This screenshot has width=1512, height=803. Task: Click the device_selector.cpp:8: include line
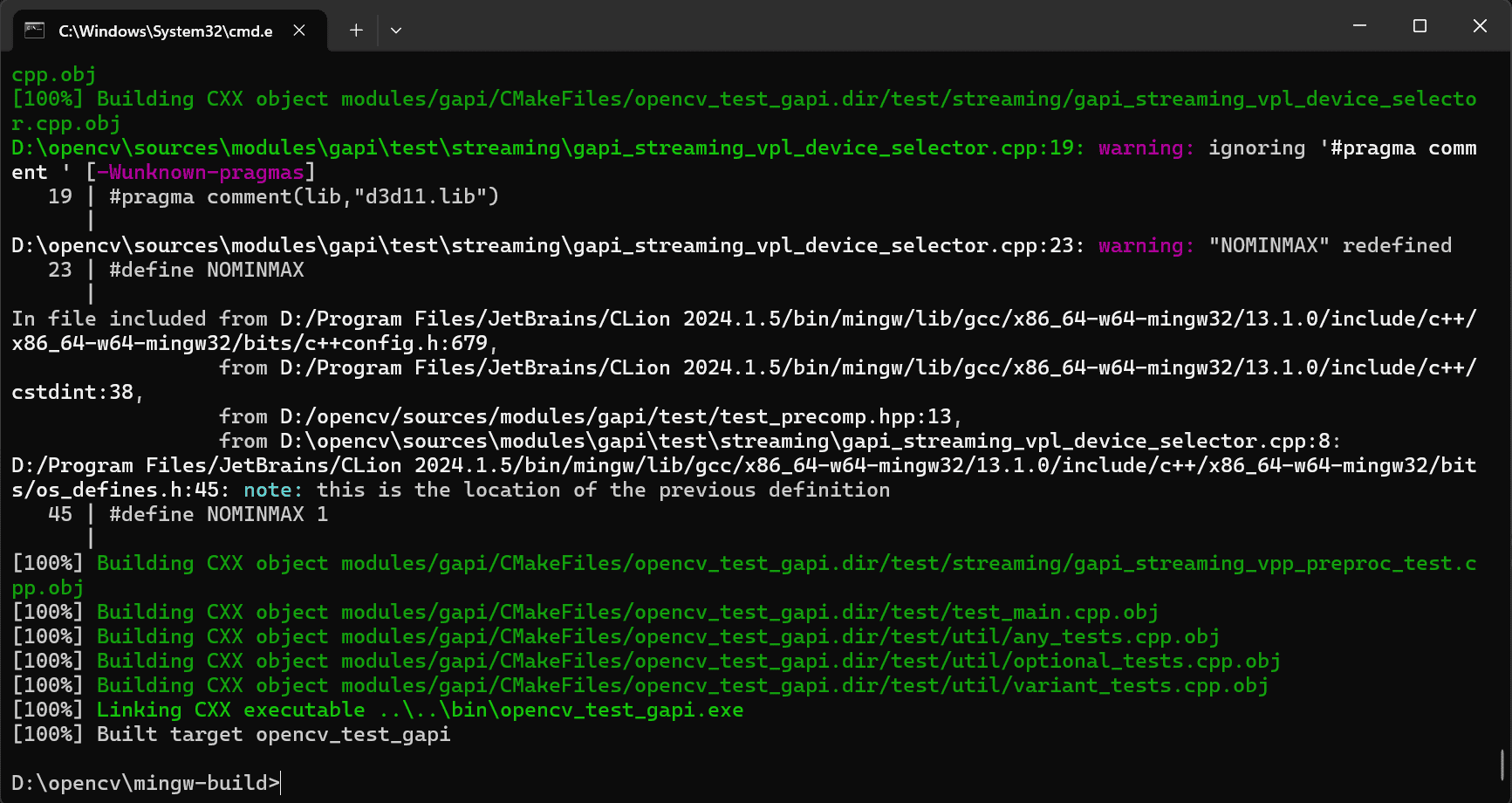(780, 441)
